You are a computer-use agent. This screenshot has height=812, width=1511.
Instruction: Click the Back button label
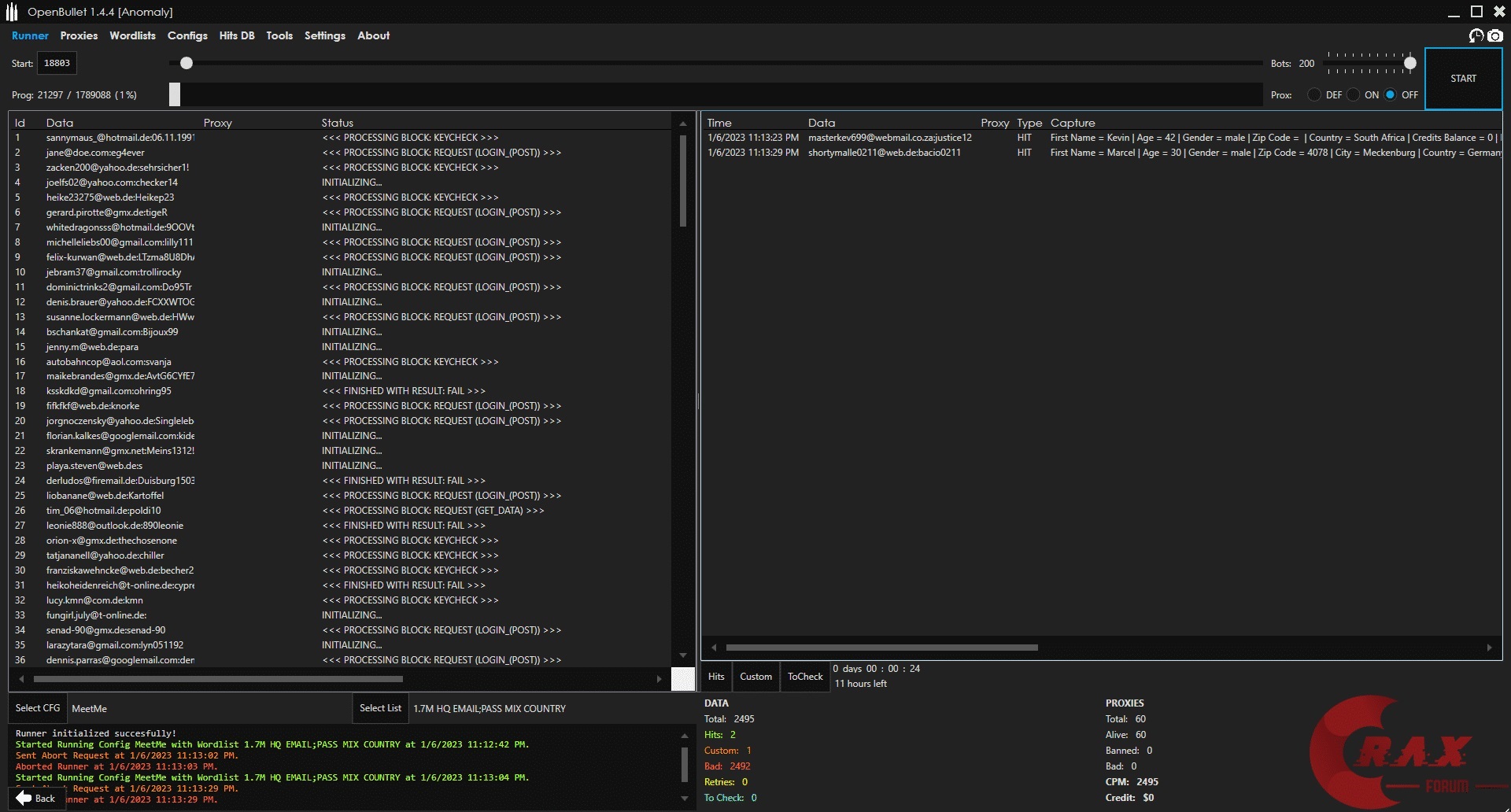pos(45,798)
